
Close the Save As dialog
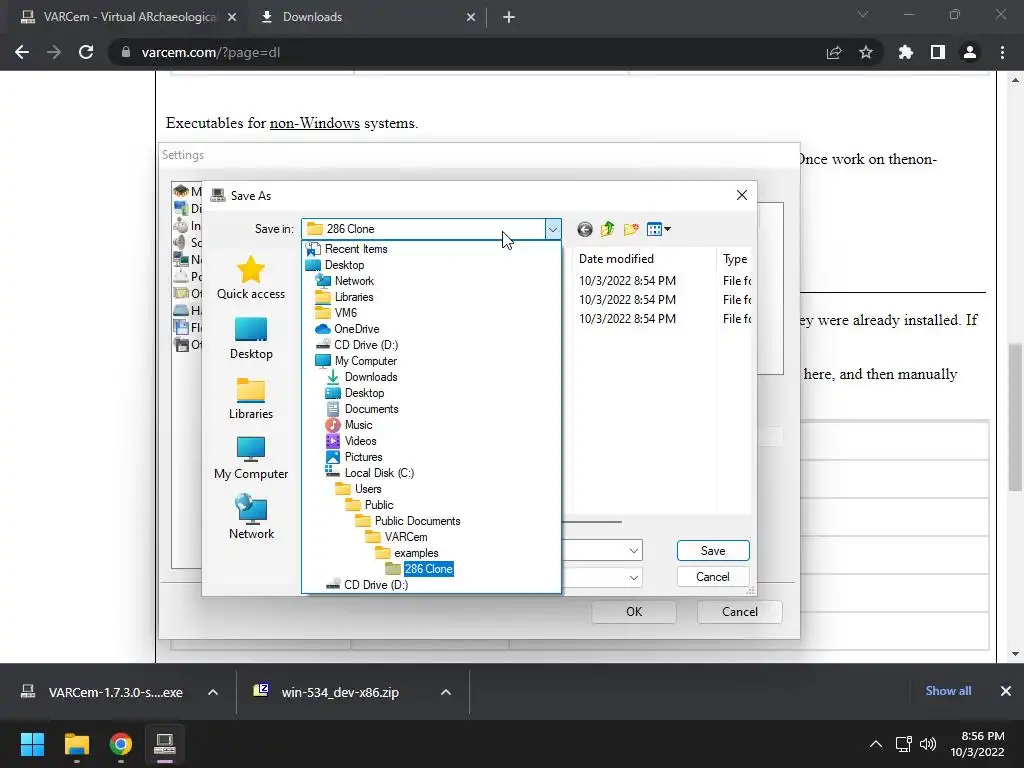tap(742, 195)
